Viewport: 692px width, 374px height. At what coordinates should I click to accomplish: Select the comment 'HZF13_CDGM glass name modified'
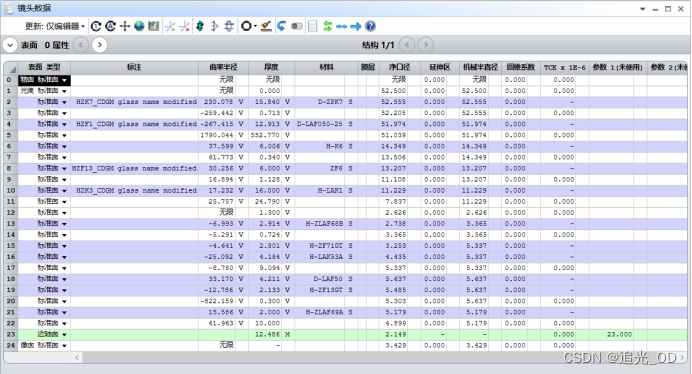(x=134, y=169)
